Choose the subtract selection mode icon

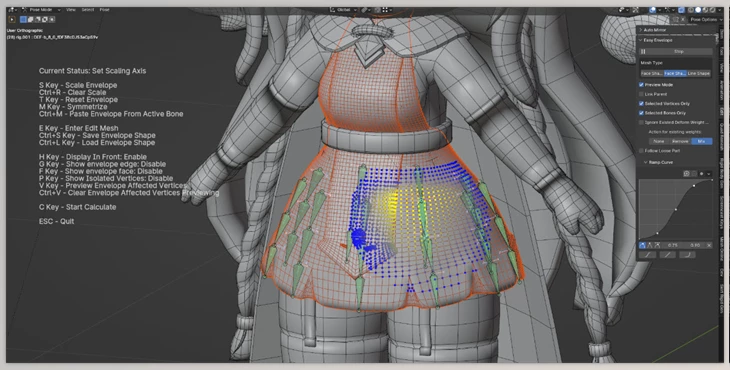tap(38, 20)
